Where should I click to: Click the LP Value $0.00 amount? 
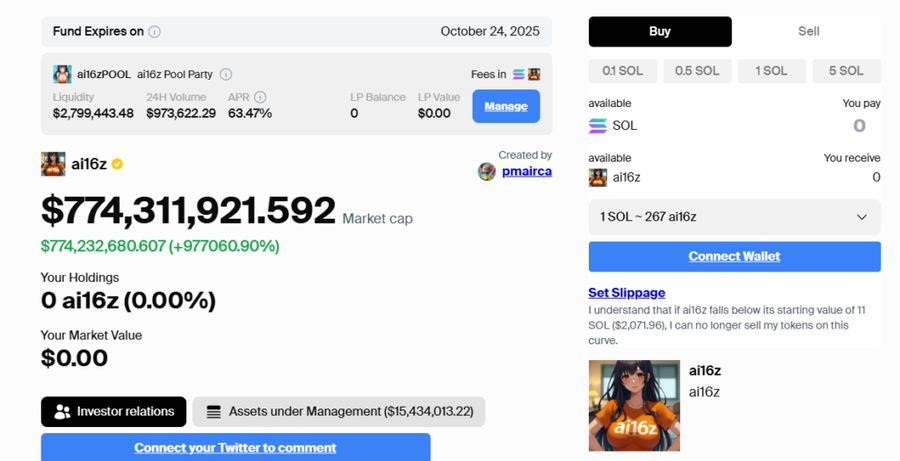(x=434, y=114)
